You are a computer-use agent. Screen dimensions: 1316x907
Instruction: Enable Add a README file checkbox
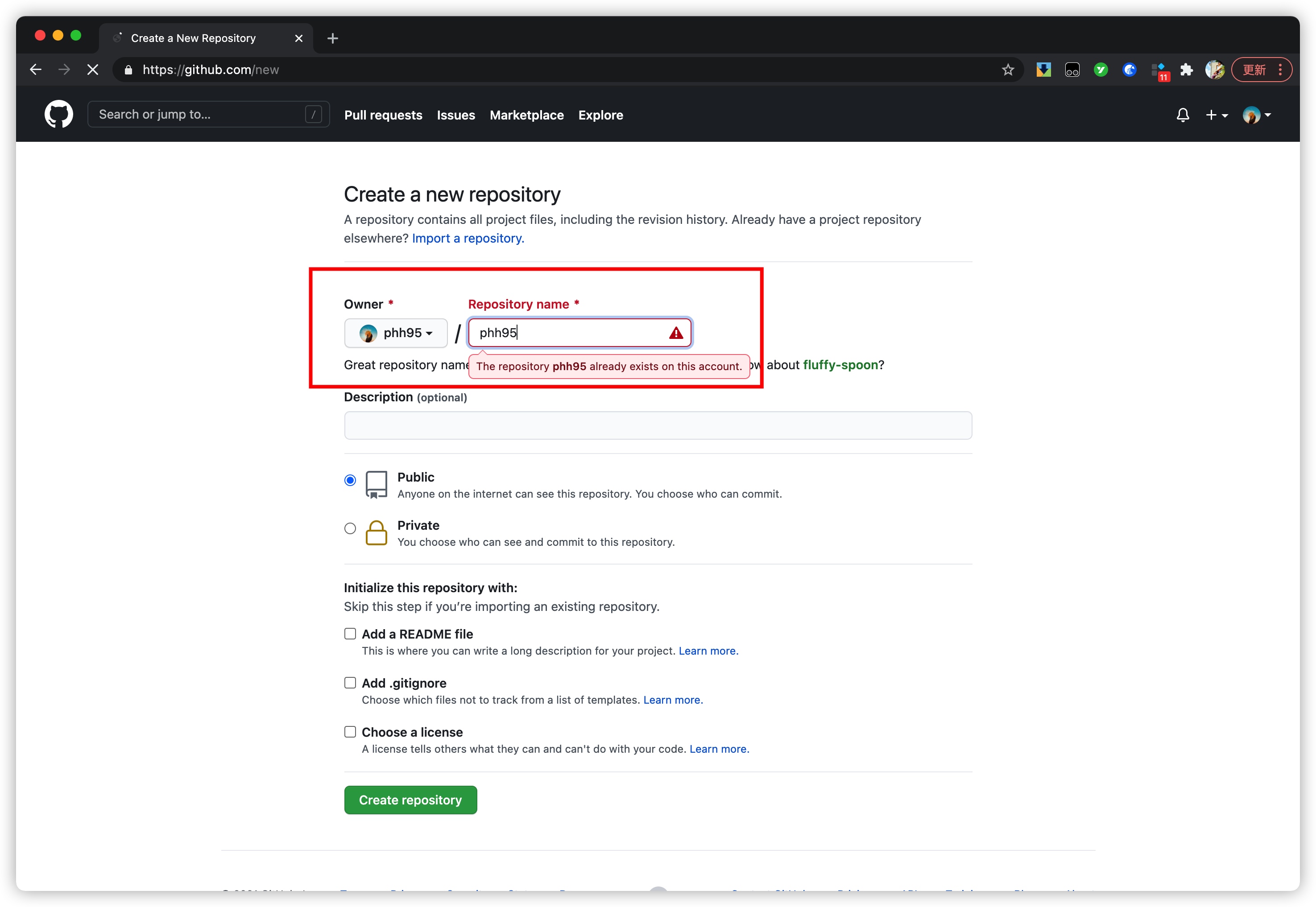[350, 634]
